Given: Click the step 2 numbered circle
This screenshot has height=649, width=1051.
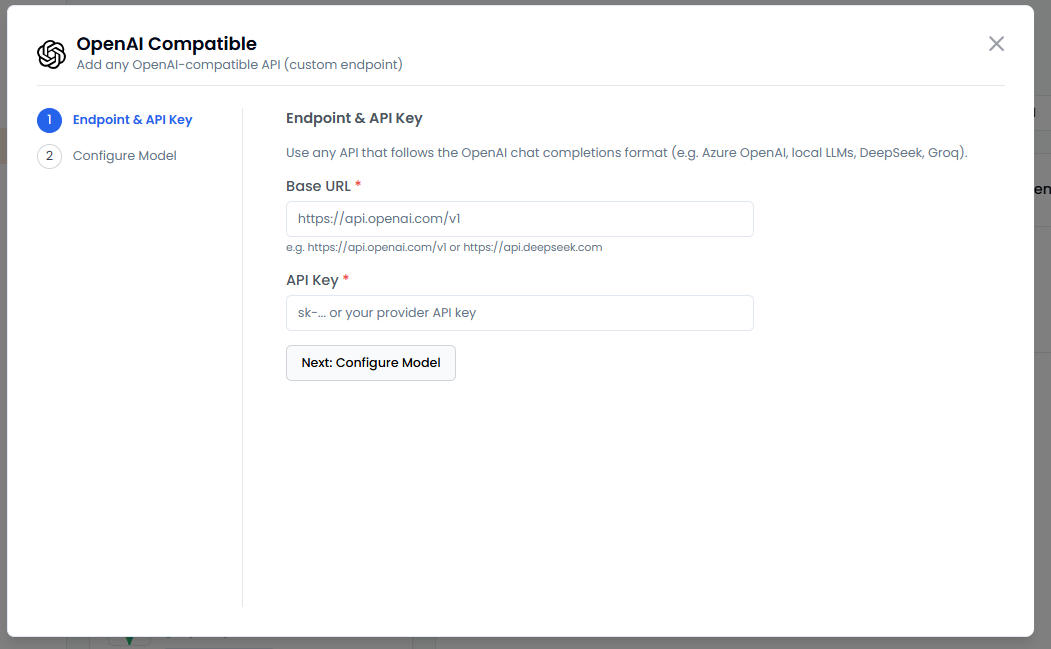Looking at the screenshot, I should tap(49, 156).
